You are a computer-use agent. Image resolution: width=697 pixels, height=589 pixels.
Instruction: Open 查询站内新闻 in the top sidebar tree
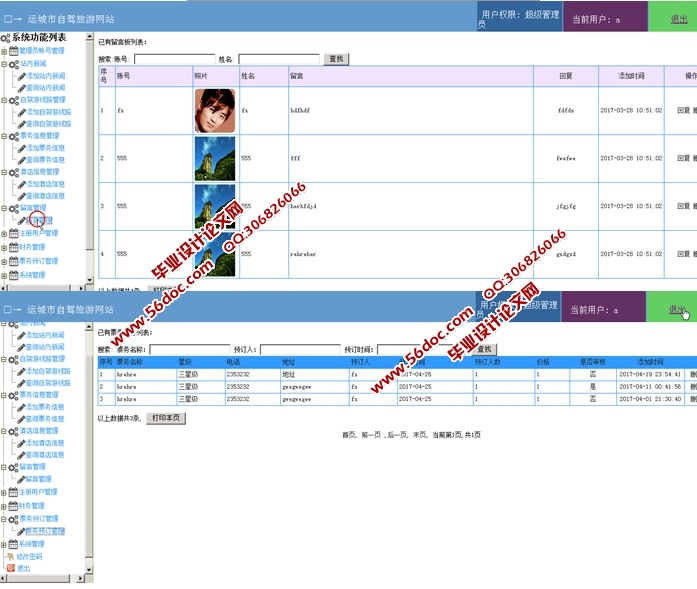point(46,88)
